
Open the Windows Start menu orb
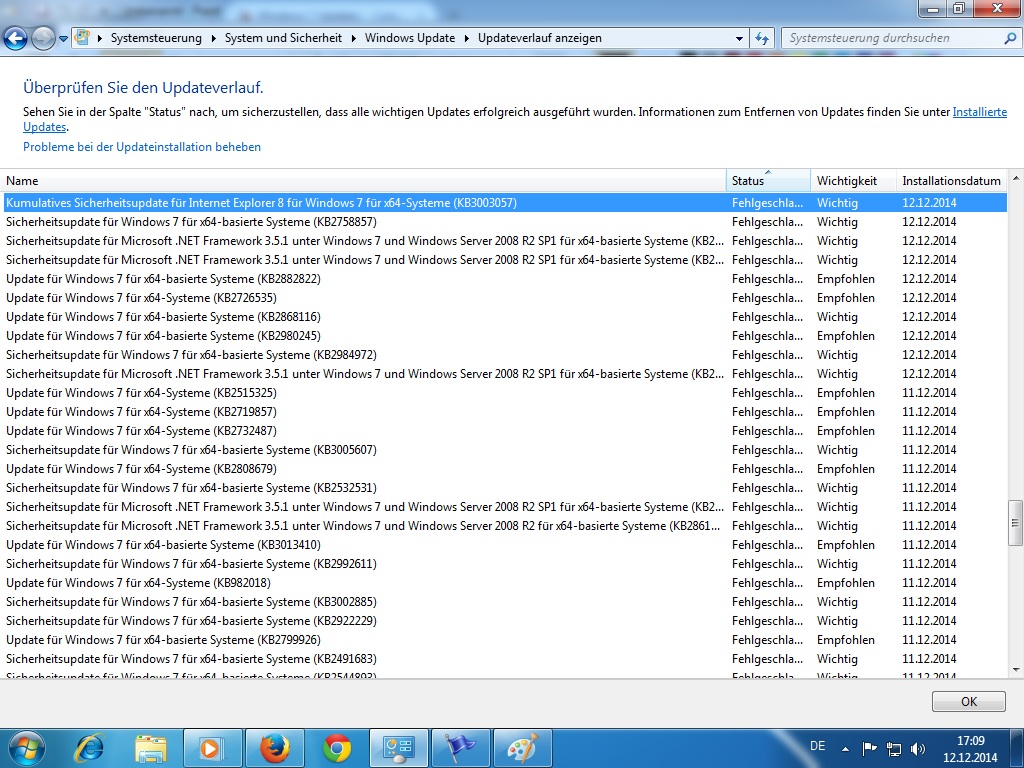[26, 748]
